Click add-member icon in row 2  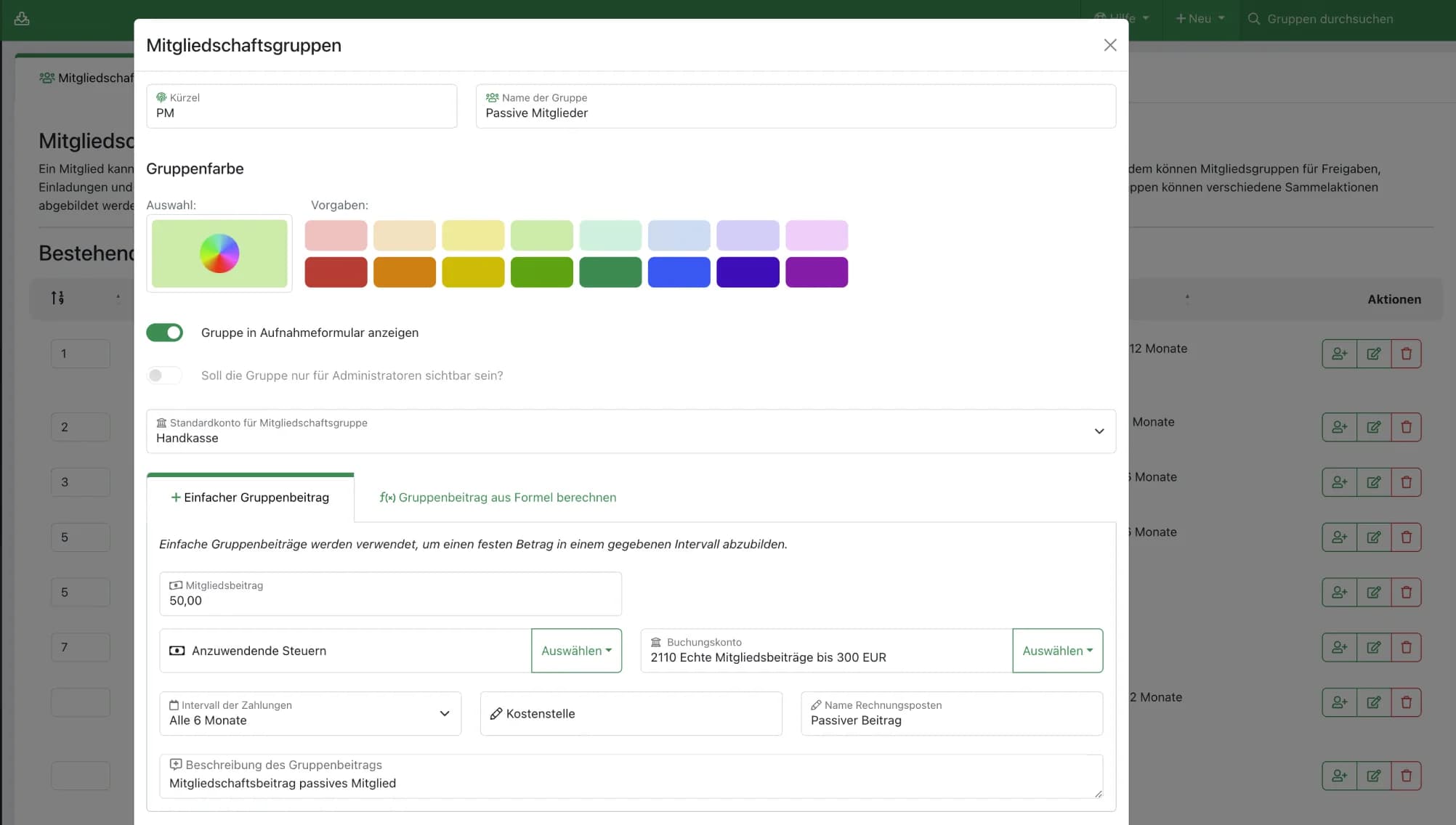[x=1339, y=427]
